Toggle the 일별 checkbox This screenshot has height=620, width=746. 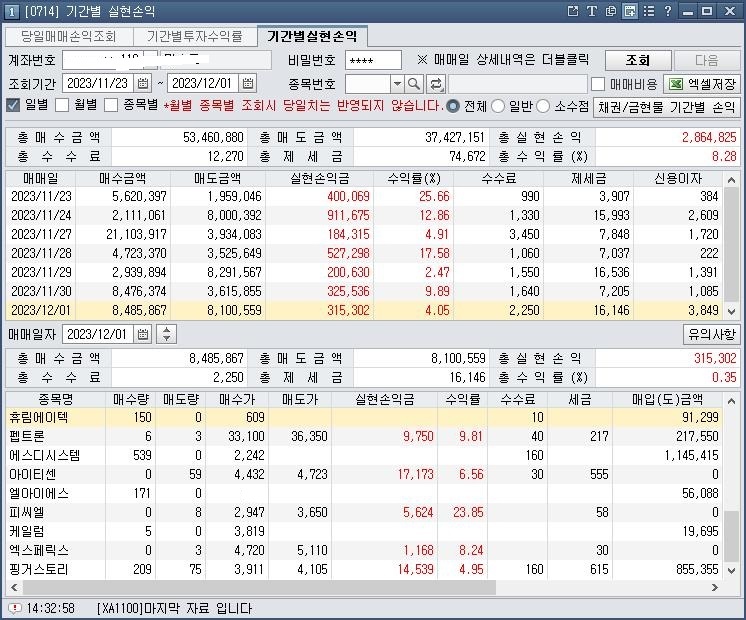(13, 105)
